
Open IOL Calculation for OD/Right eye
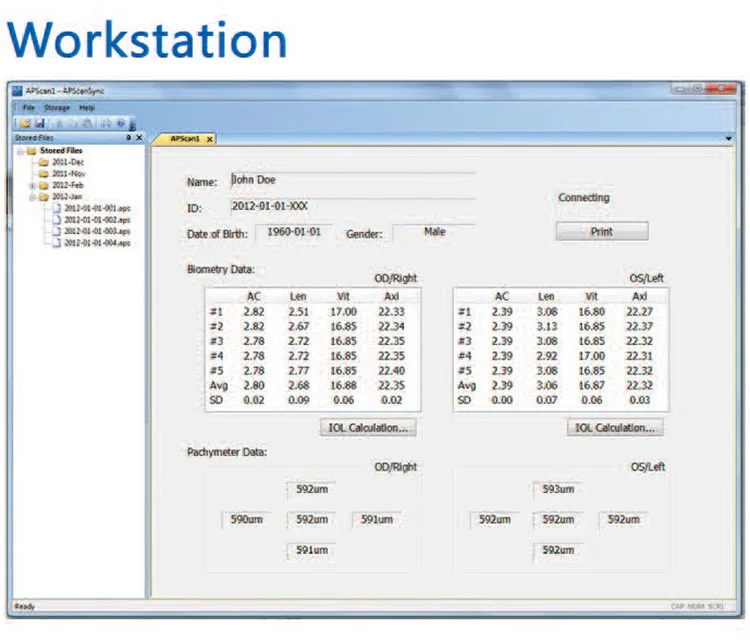[368, 427]
